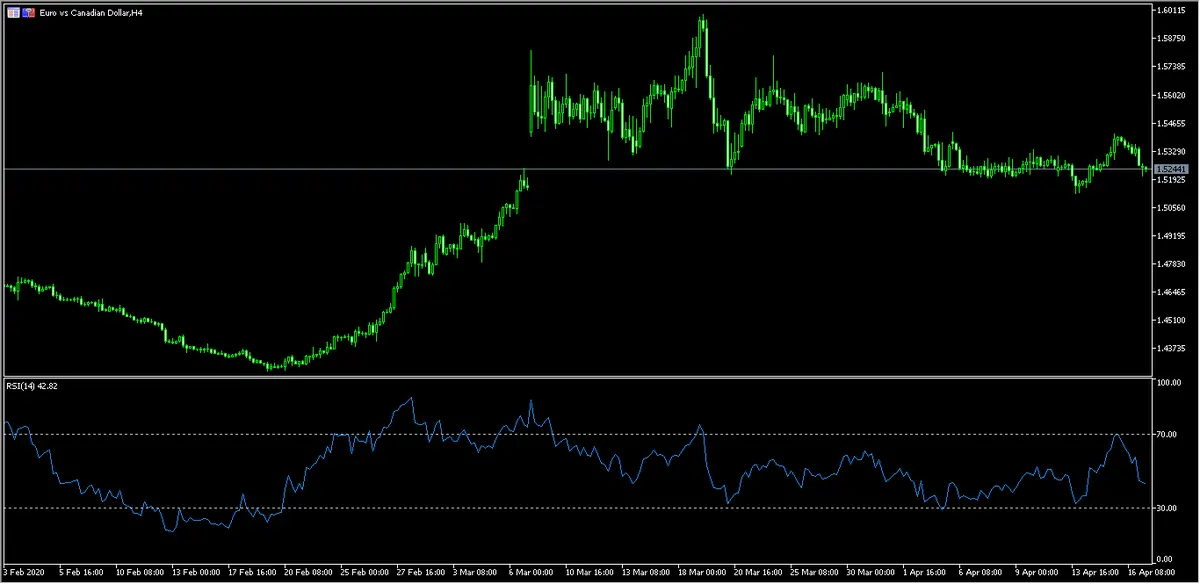The image size is (1200, 584).
Task: Click the '3 Feb 2020' date on time axis
Action: click(22, 573)
